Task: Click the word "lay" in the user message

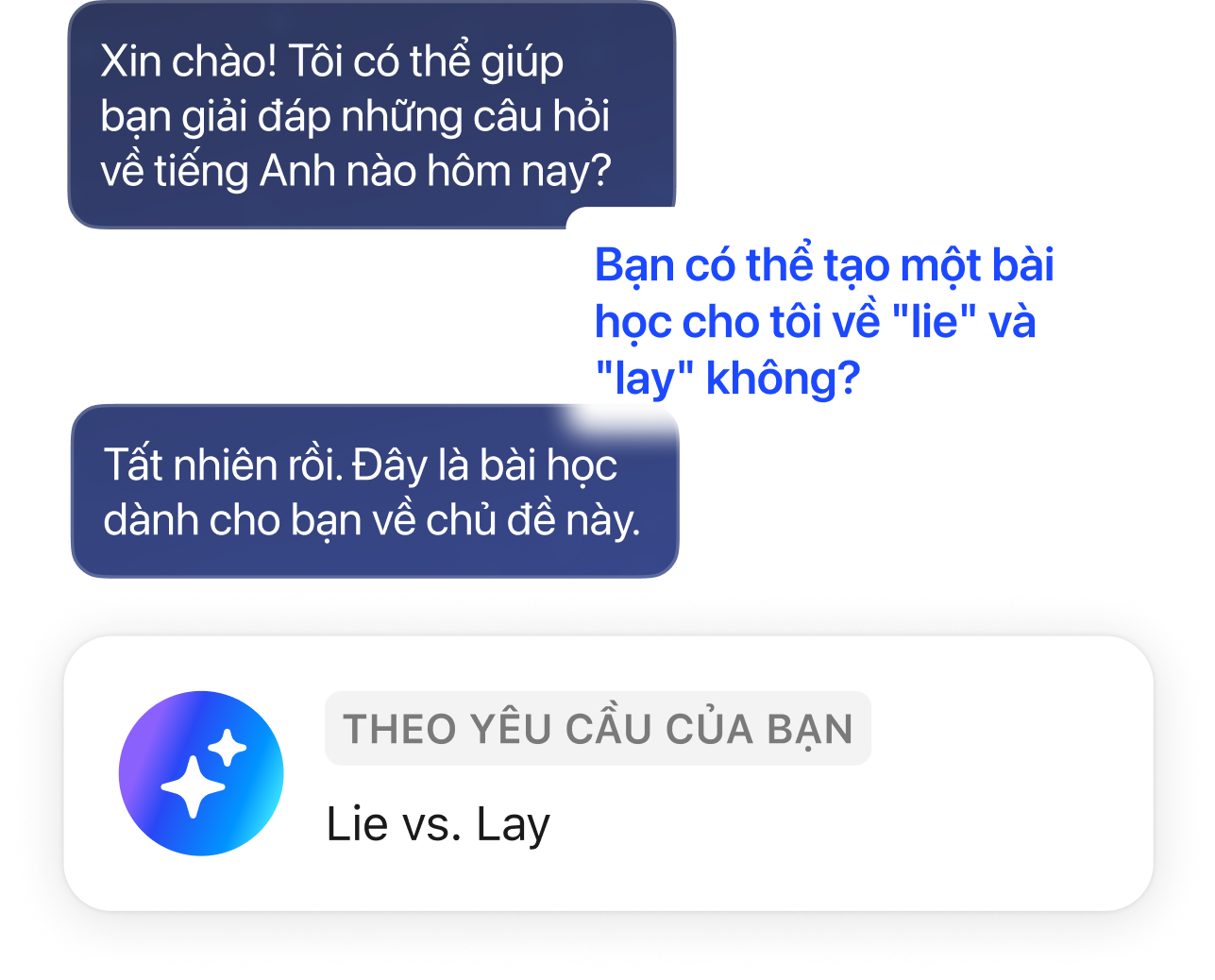Action: click(645, 378)
